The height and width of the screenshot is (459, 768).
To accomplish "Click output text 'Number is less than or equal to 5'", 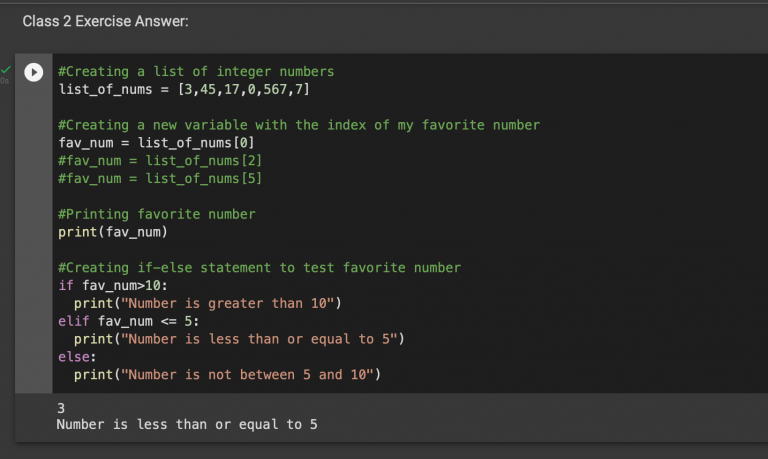I will tap(187, 425).
